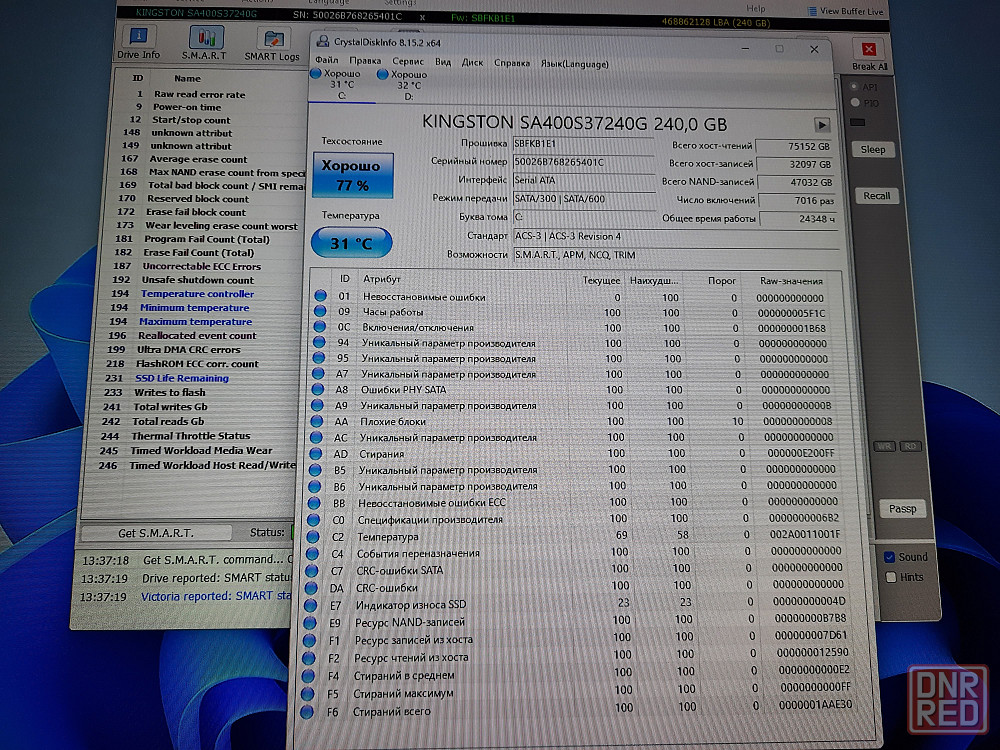Open the Файл menu
This screenshot has height=750, width=1000.
327,60
